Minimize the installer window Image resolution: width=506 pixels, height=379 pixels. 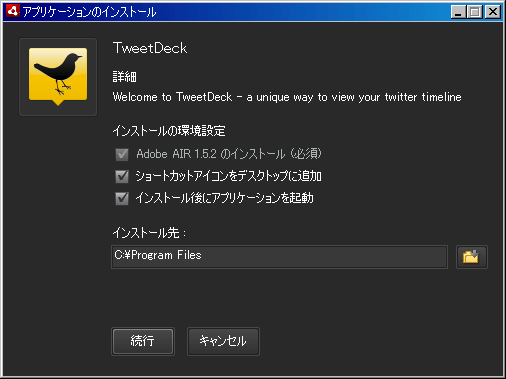click(x=459, y=12)
